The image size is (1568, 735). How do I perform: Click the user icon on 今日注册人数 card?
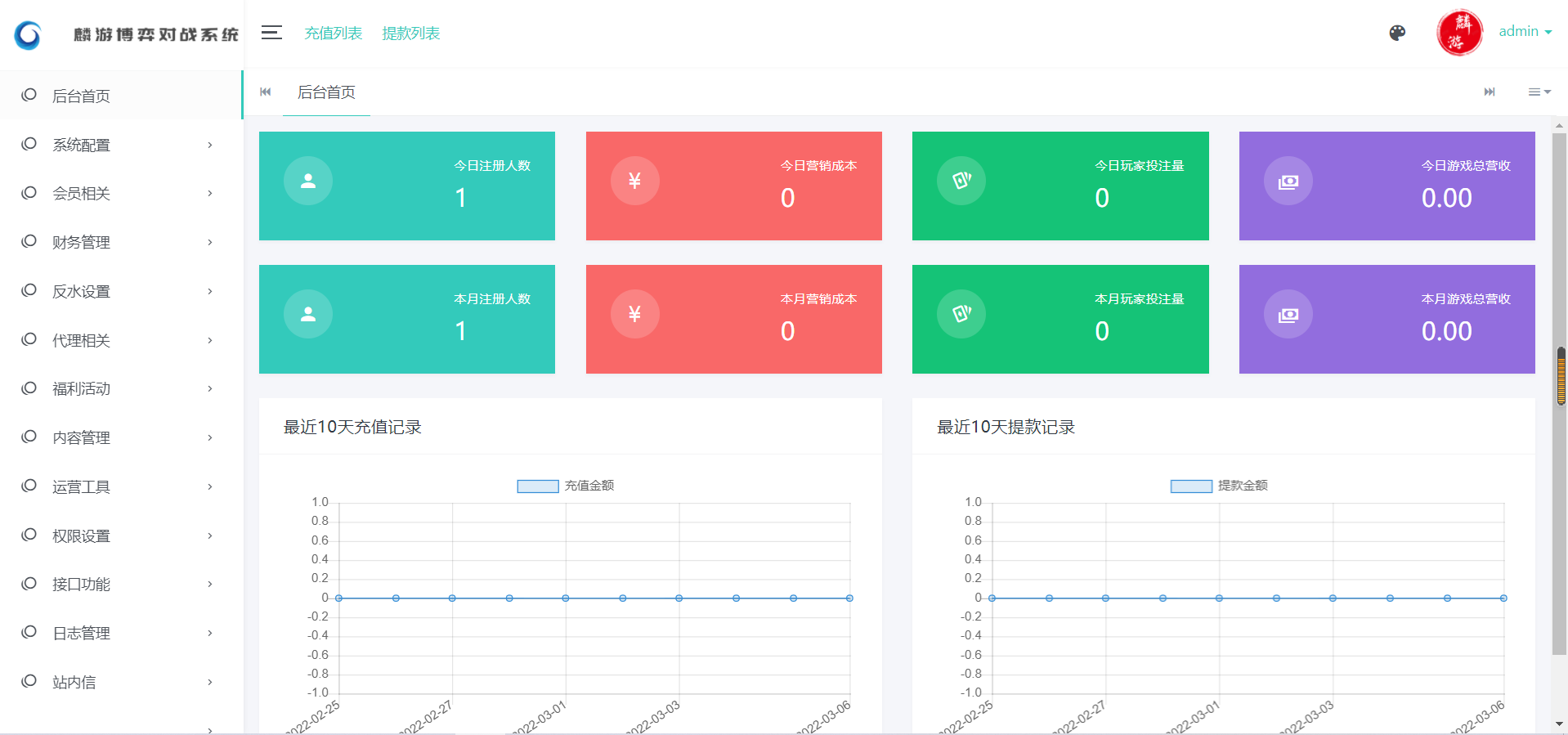point(308,181)
